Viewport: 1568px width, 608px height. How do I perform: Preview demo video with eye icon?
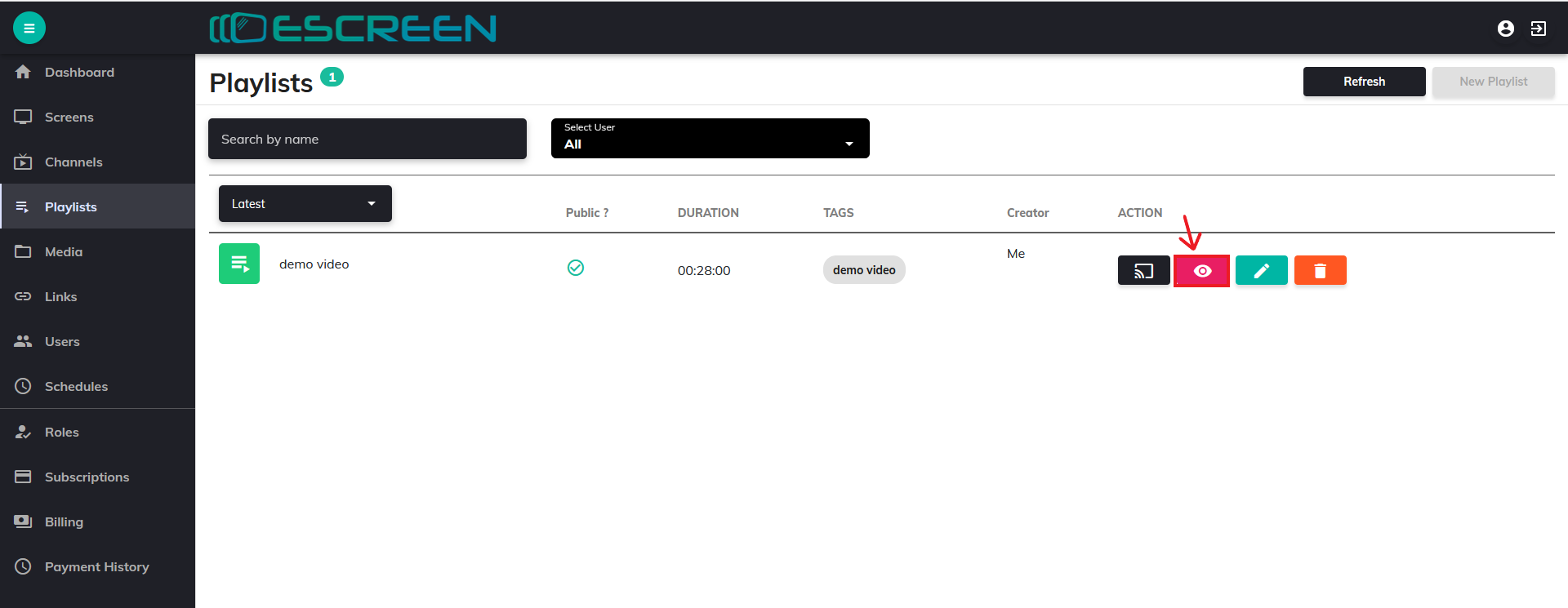point(1201,271)
